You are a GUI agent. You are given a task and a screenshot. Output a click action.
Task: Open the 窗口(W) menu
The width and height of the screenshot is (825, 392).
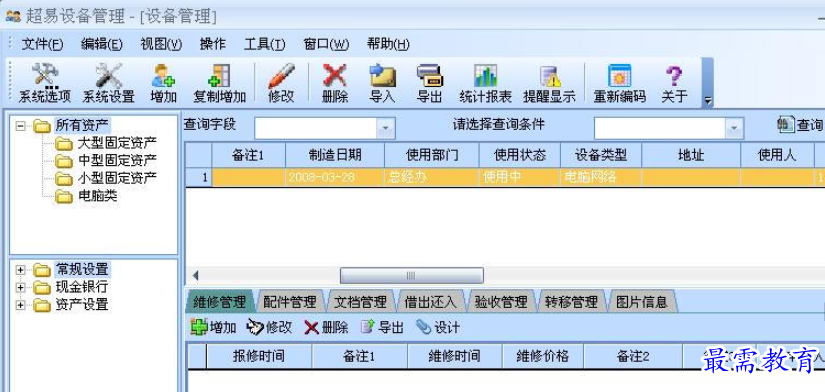pos(326,45)
